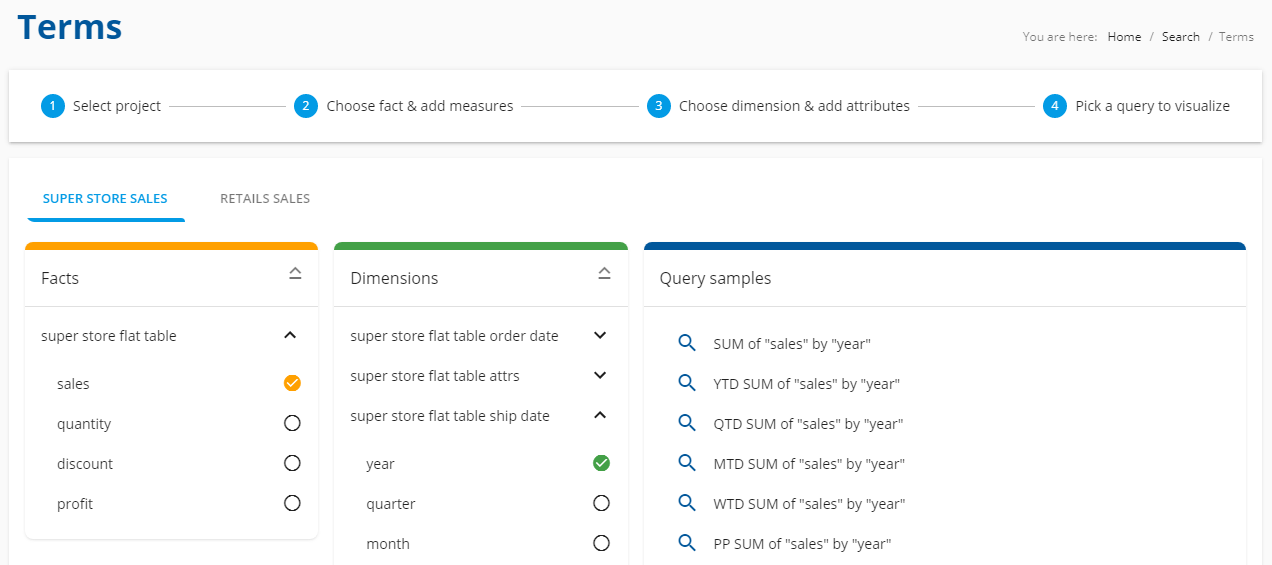Uncheck the selected sales measure
This screenshot has height=565, width=1272.
[292, 383]
